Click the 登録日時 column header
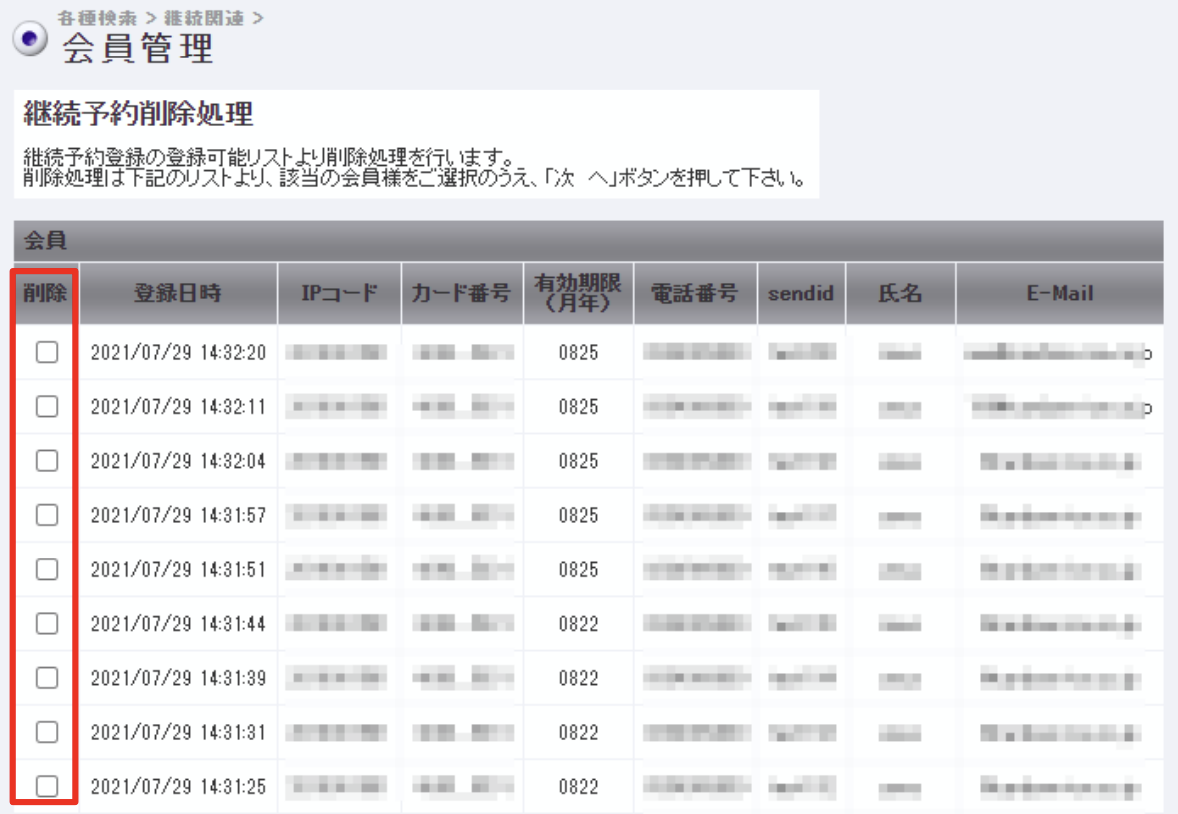Viewport: 1178px width, 814px height. click(178, 293)
